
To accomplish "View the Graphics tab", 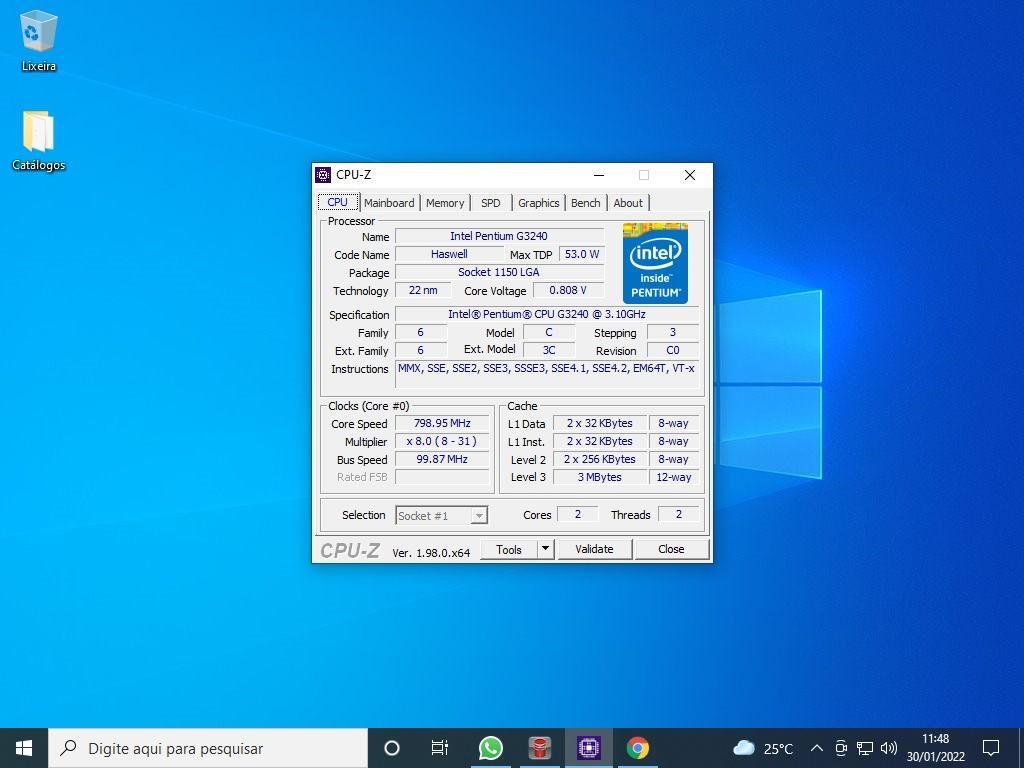I will [x=539, y=203].
